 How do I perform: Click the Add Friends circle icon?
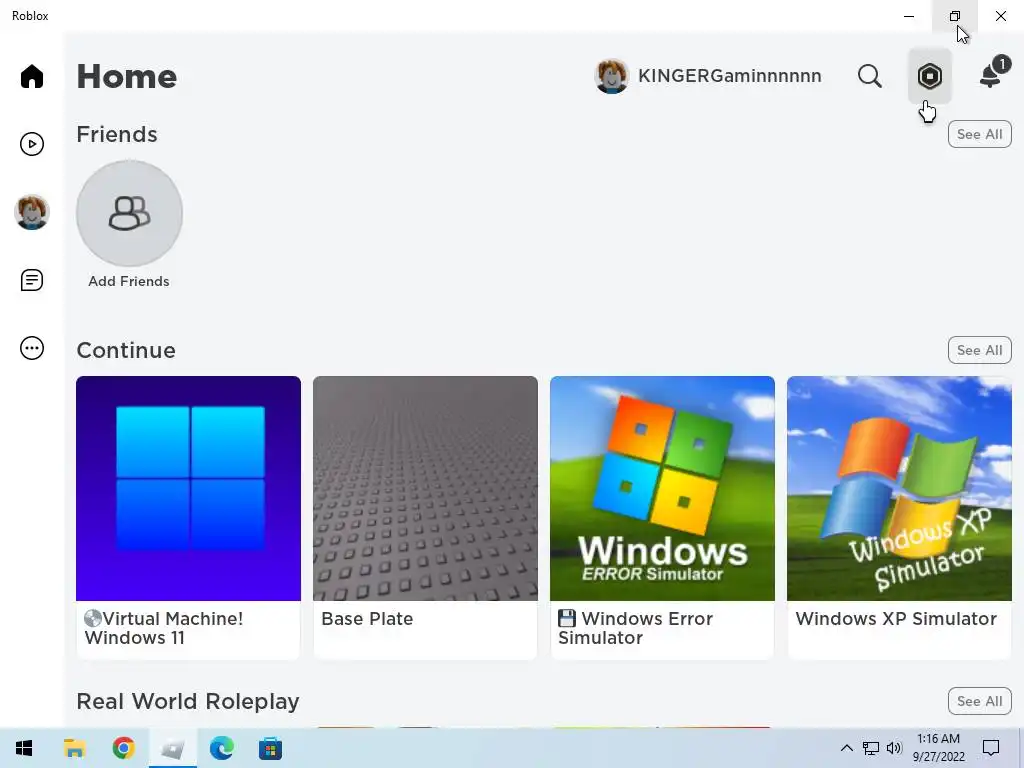pos(129,214)
